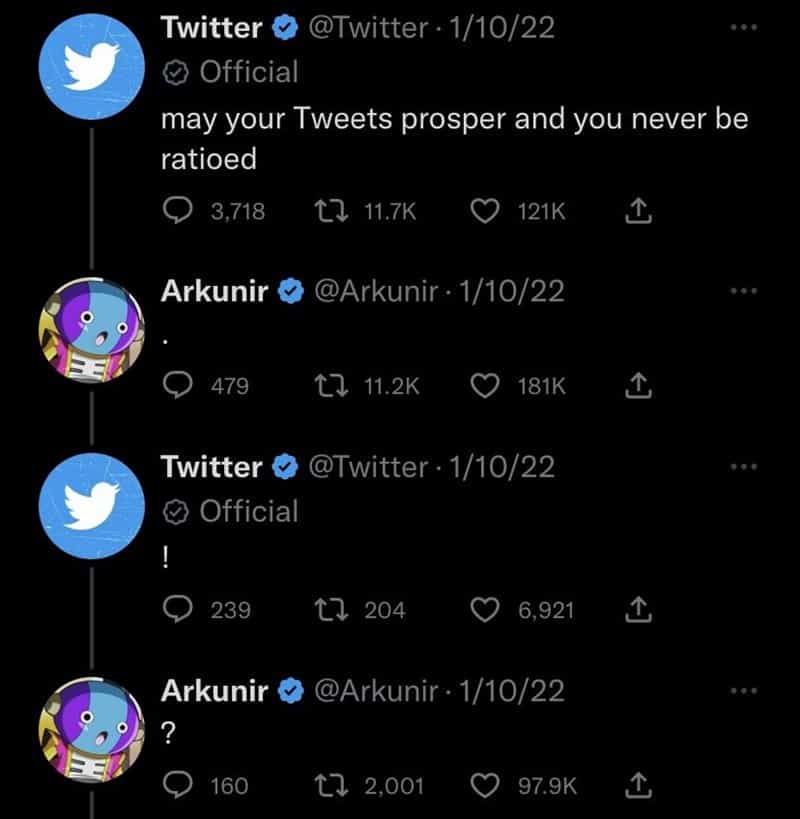The image size is (800, 819).
Task: Like the tweet with 121K likes
Action: pos(488,210)
